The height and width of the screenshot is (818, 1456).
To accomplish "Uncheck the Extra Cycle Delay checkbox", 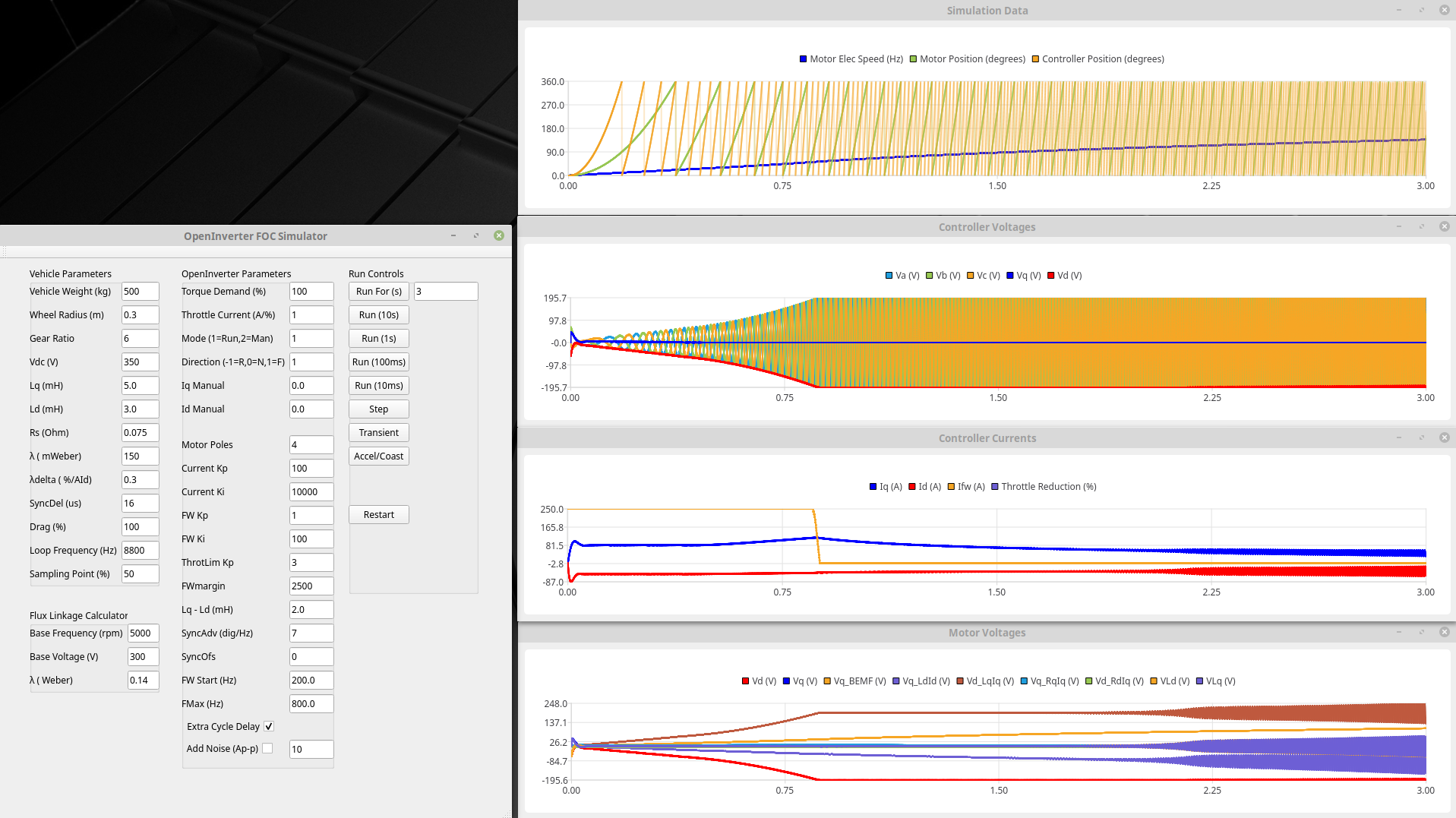I will coord(269,726).
